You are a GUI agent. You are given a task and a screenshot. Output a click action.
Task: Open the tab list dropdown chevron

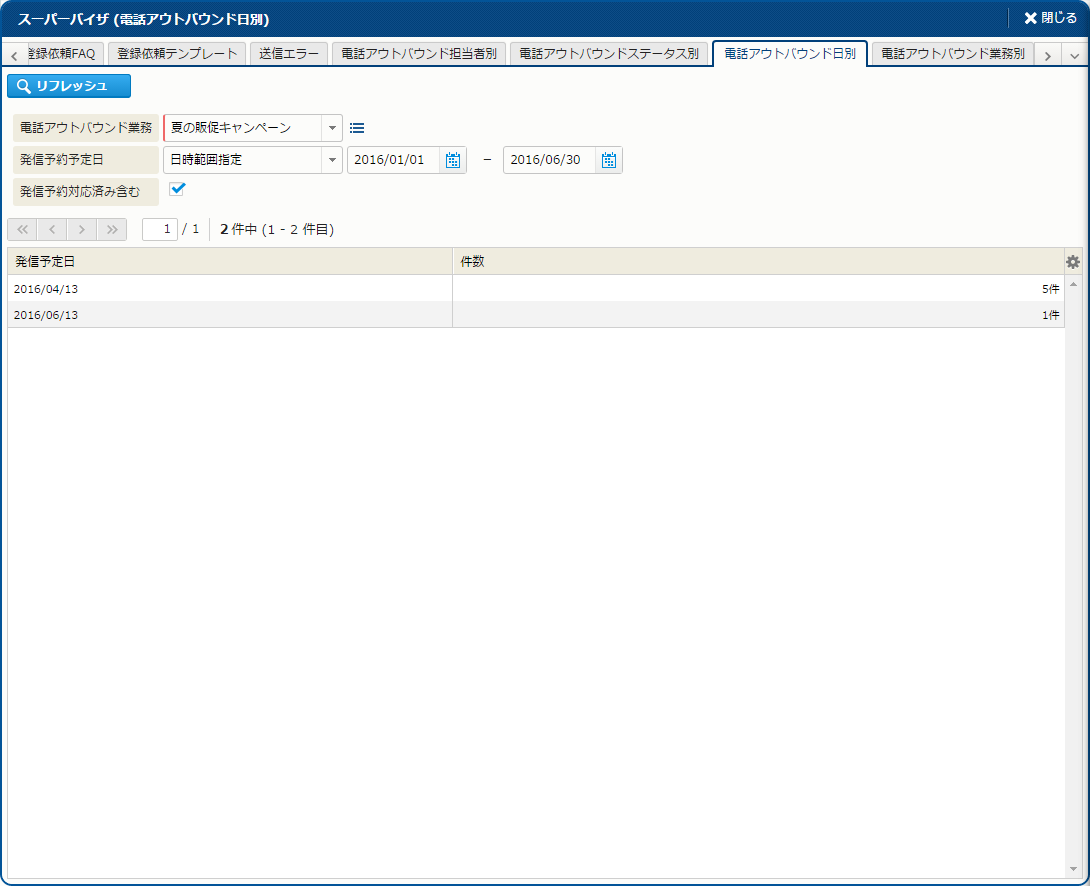coord(1075,56)
